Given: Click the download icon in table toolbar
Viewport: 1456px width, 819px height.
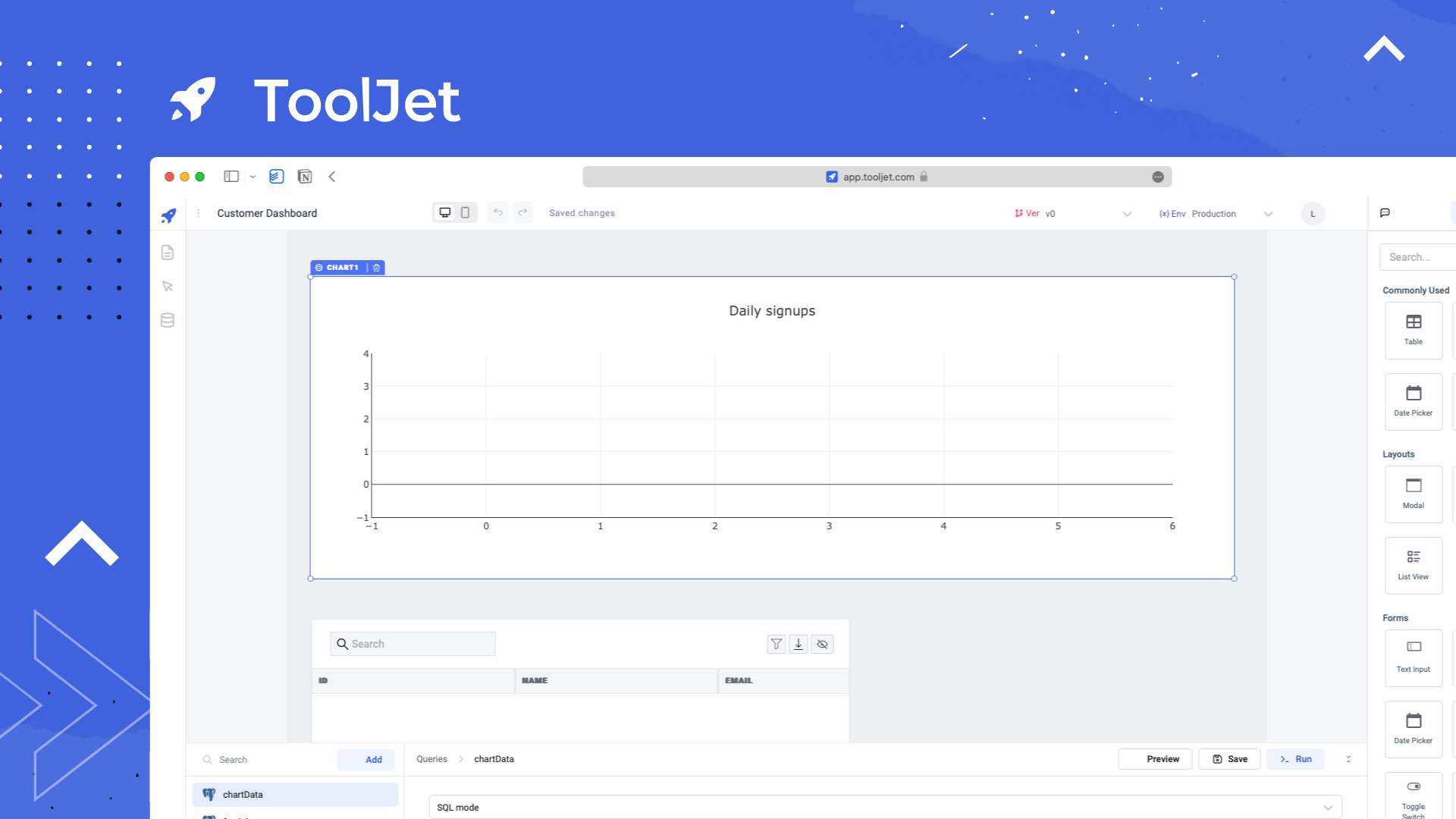Looking at the screenshot, I should pos(798,644).
